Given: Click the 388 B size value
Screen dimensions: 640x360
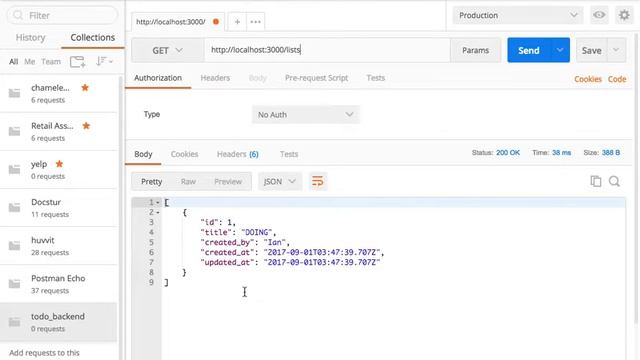Looking at the screenshot, I should (611, 153).
